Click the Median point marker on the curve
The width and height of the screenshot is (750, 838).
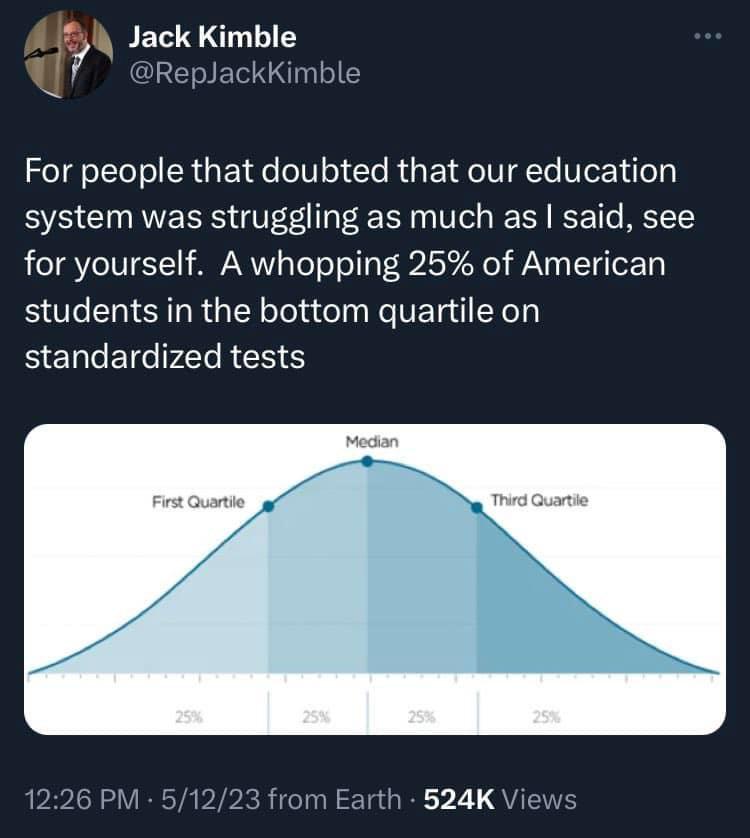pos(368,462)
